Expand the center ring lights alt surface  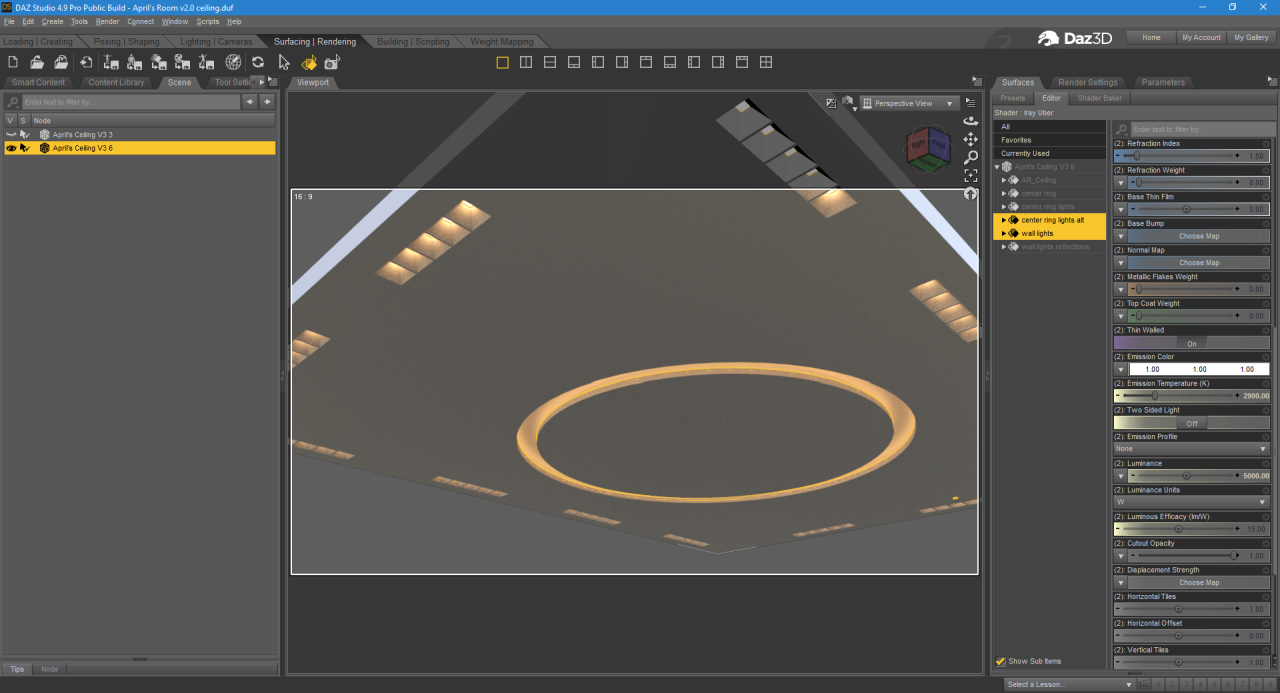[x=1004, y=220]
